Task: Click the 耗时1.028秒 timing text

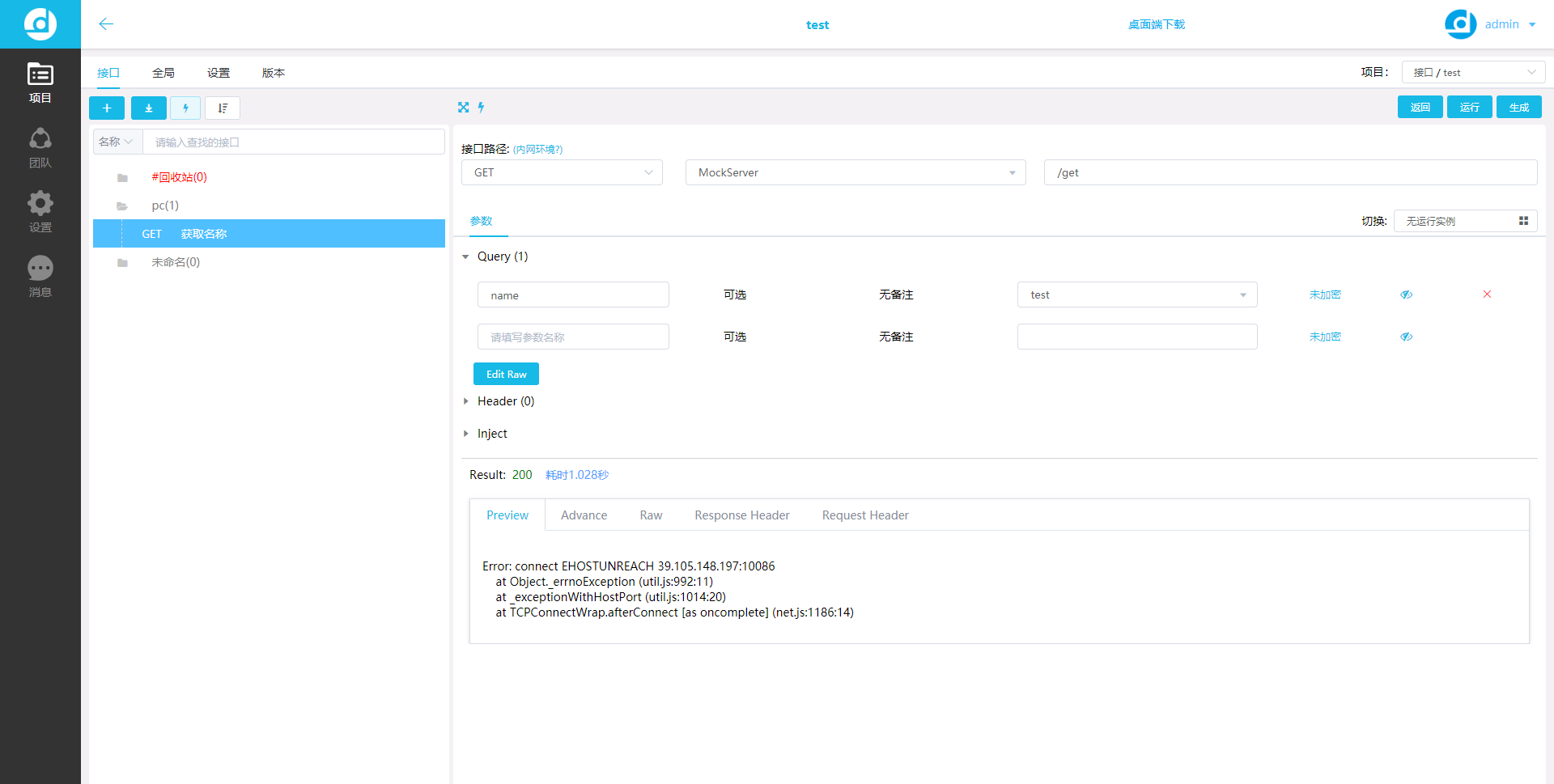Action: (577, 475)
